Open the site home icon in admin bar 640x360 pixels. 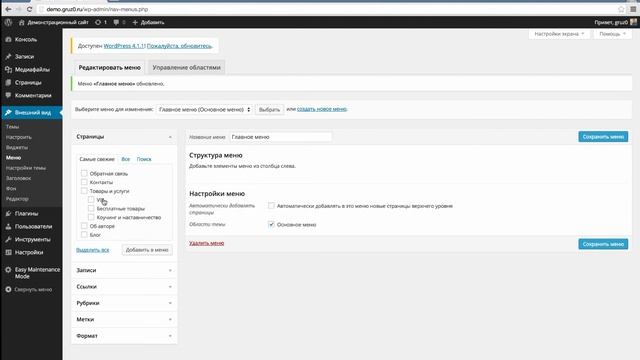pyautogui.click(x=22, y=22)
